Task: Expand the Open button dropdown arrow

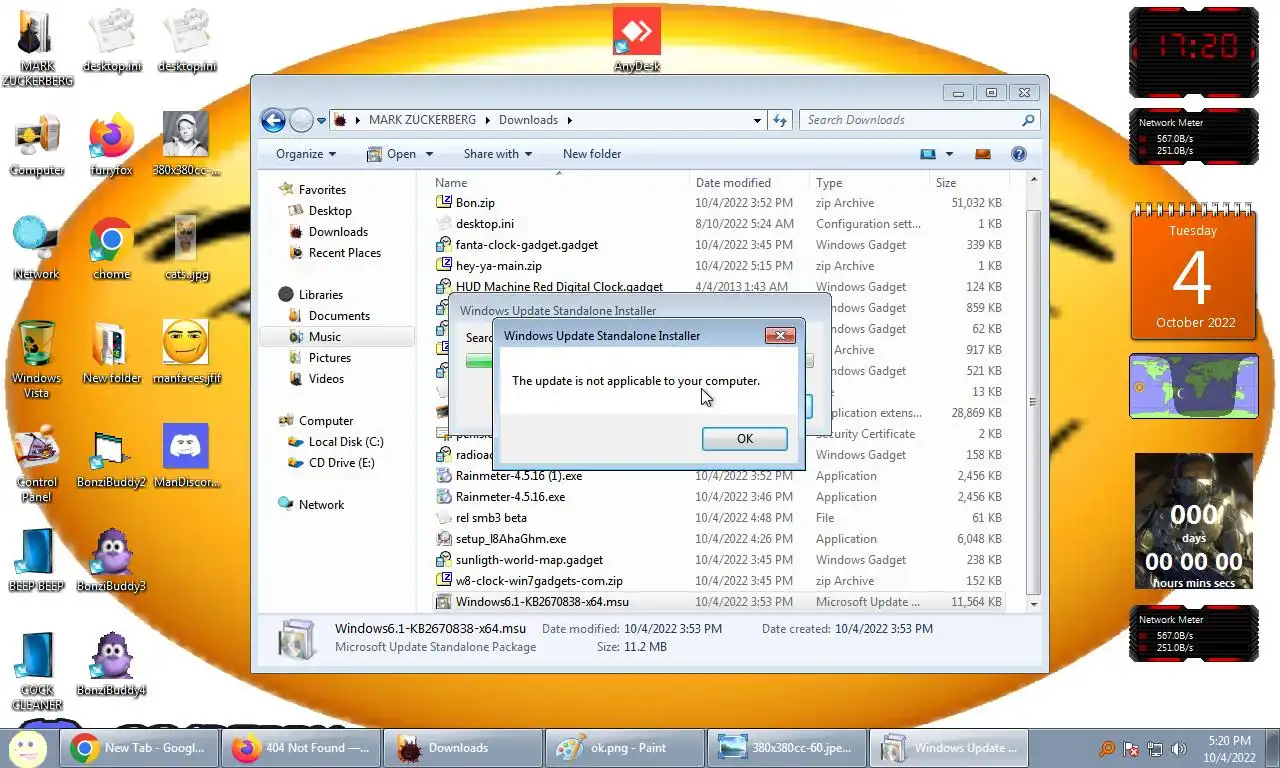Action: (429, 154)
